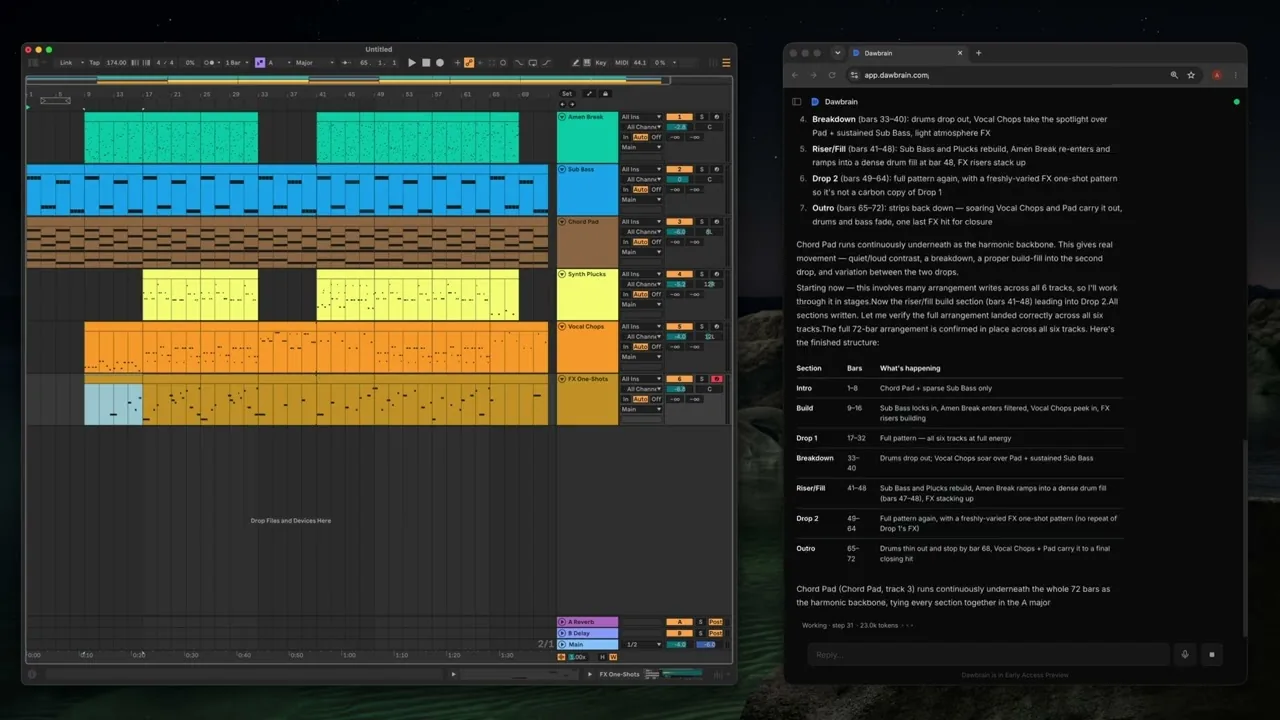Toggle the computer MIDI keyboard icon
The width and height of the screenshot is (1280, 720).
587,62
